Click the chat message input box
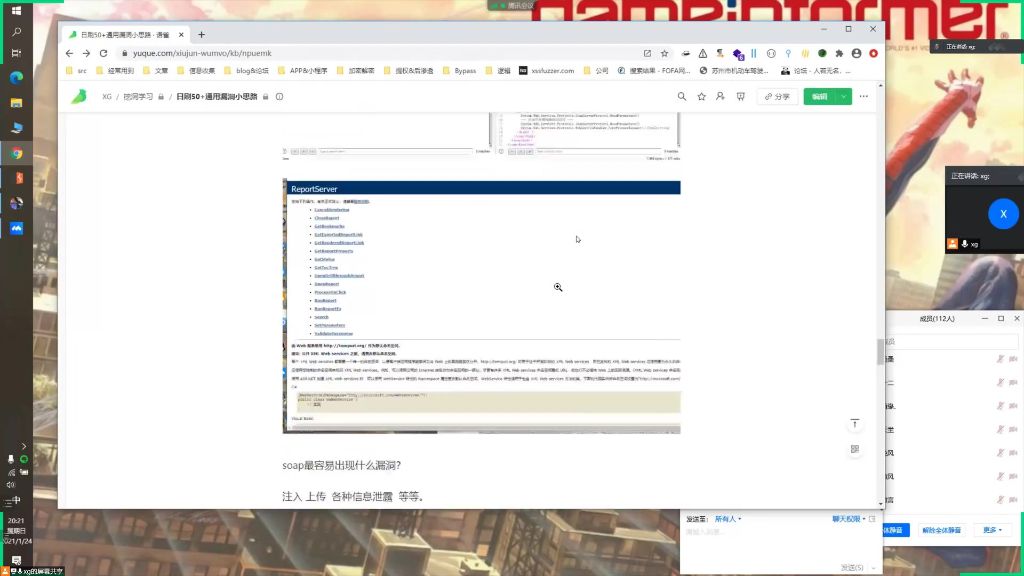 click(x=780, y=543)
